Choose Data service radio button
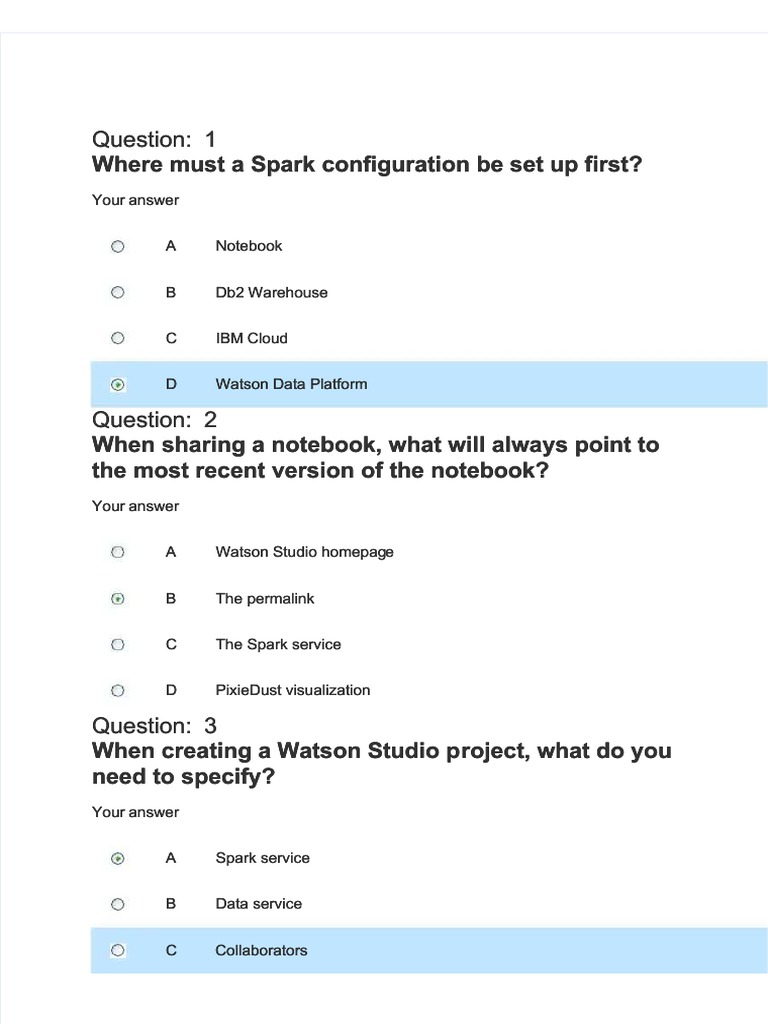The width and height of the screenshot is (768, 1024). pyautogui.click(x=118, y=904)
